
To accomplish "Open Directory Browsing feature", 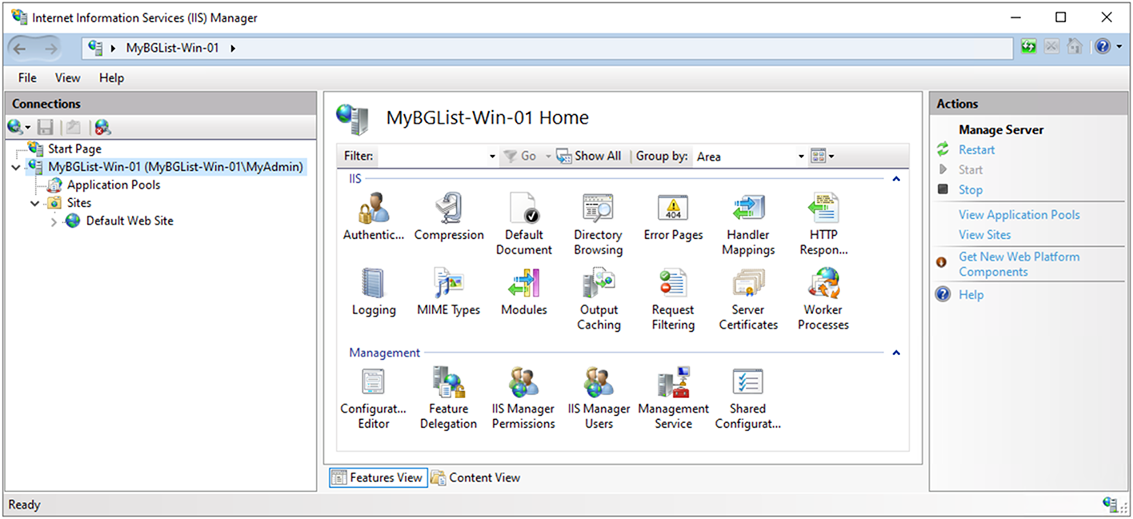I will (x=598, y=224).
